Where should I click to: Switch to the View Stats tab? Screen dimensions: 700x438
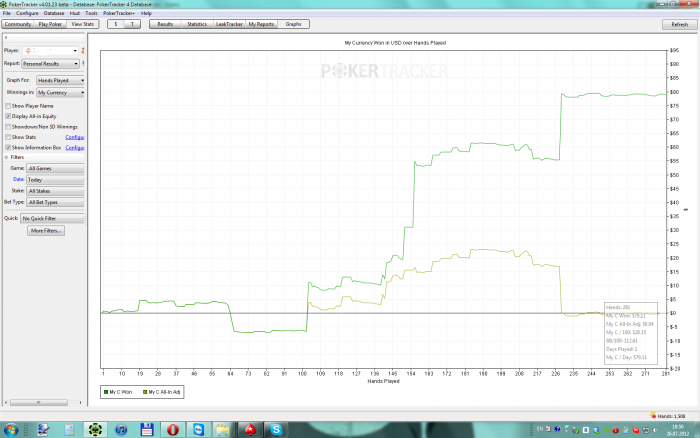(x=83, y=24)
